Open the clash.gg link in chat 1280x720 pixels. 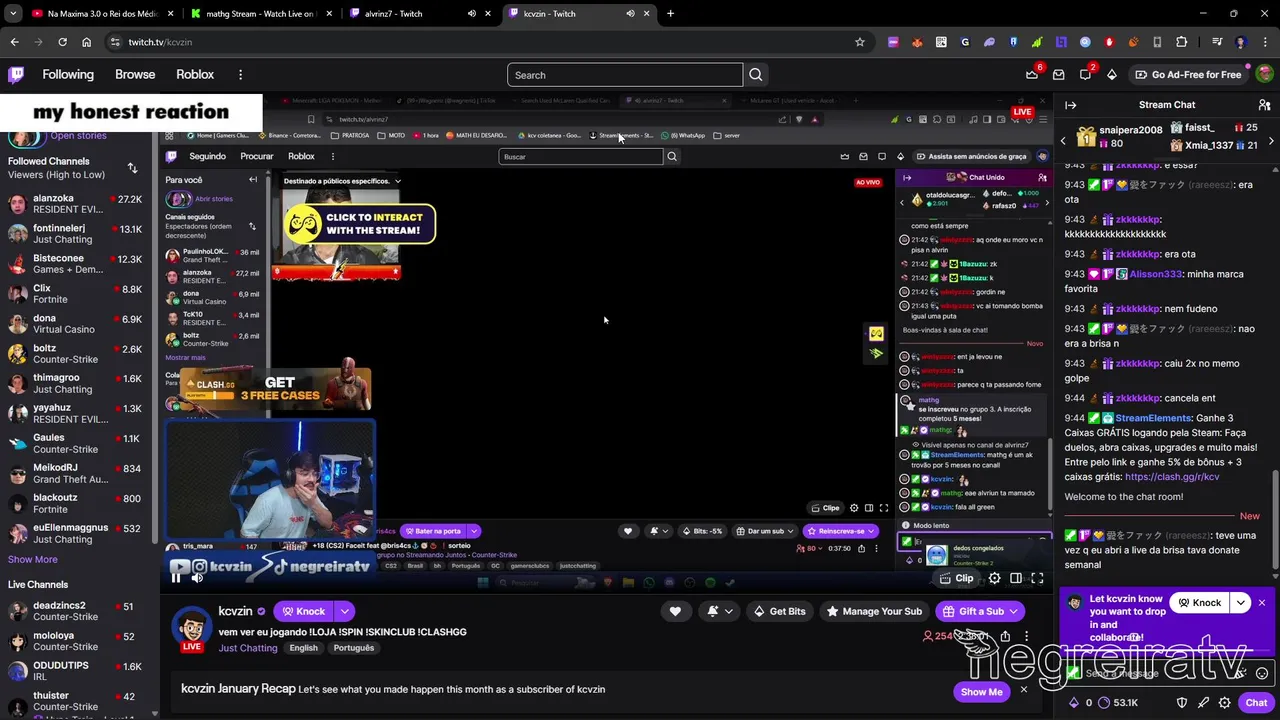(x=1171, y=477)
